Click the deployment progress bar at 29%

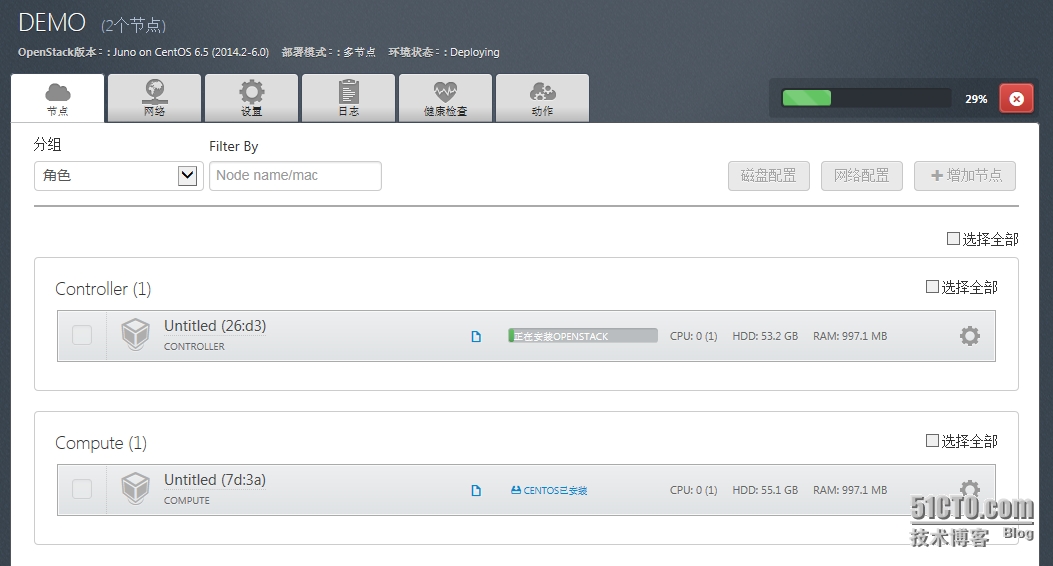[866, 98]
